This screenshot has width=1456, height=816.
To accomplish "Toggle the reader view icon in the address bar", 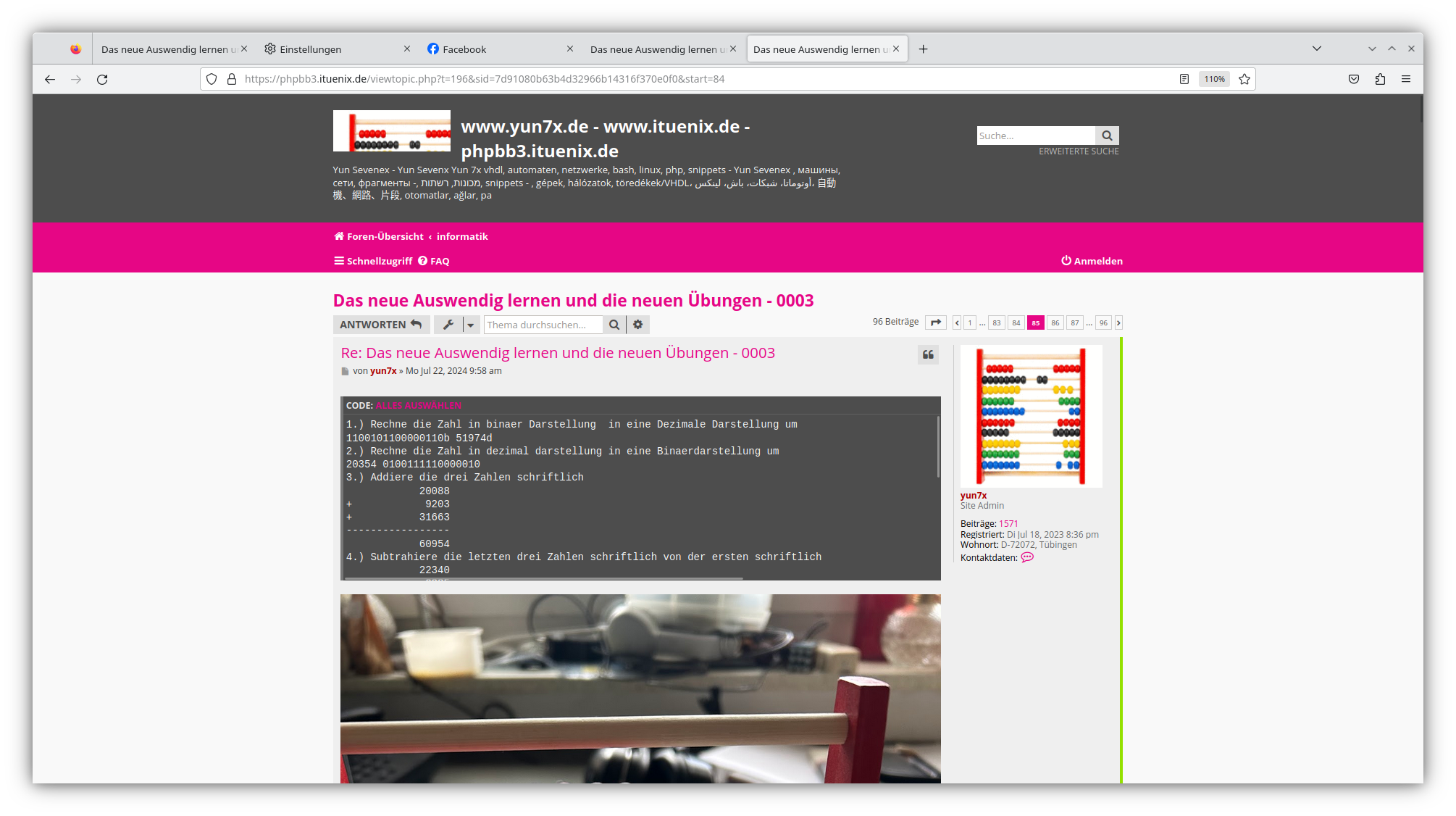I will (x=1184, y=79).
